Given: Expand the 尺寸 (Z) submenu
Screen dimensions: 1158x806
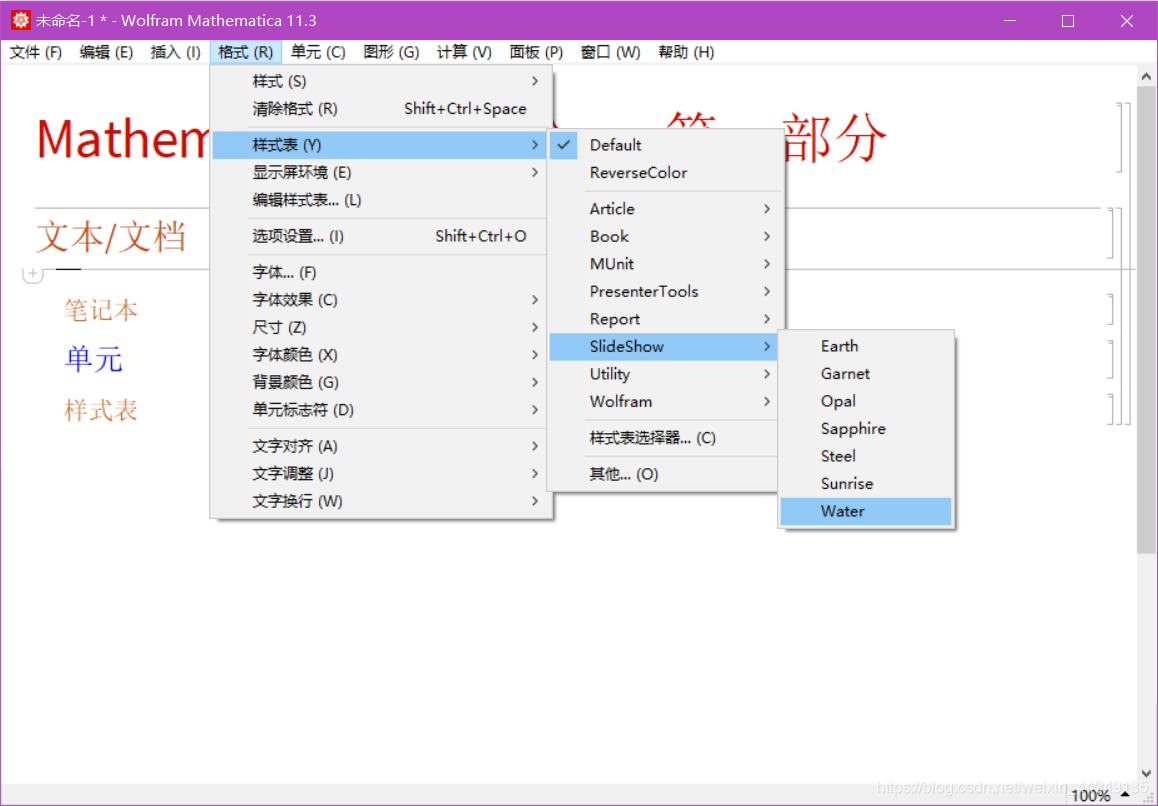Looking at the screenshot, I should [381, 327].
